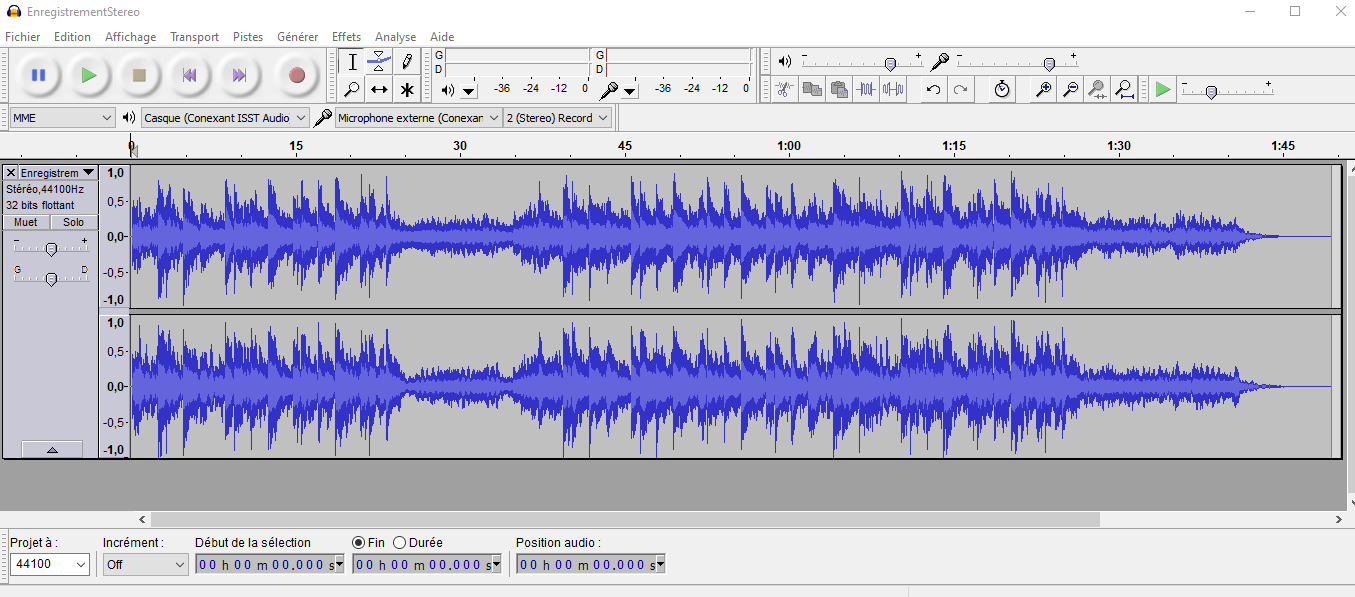This screenshot has width=1355, height=597.
Task: Click the Début de la sélection time field
Action: point(269,565)
